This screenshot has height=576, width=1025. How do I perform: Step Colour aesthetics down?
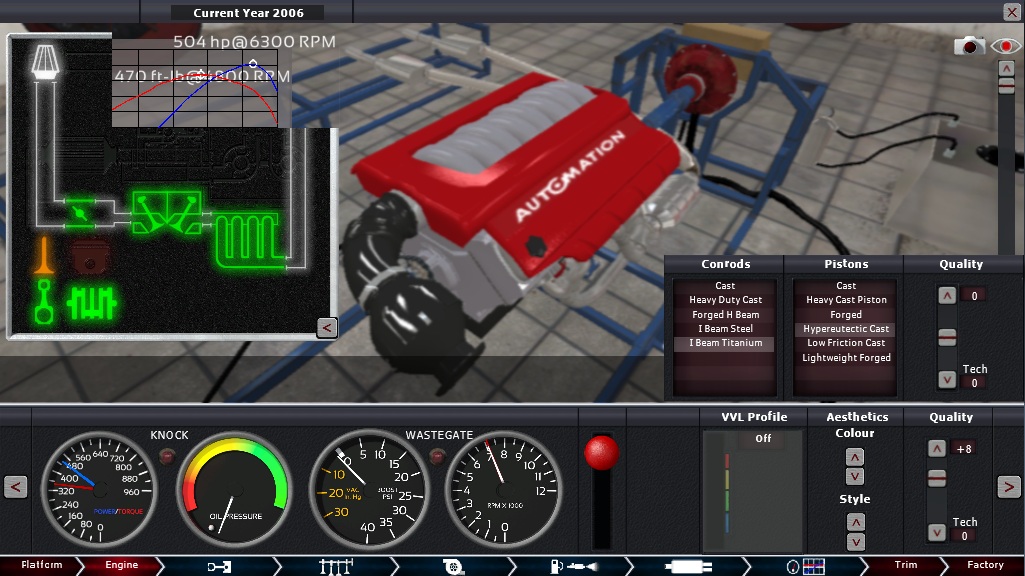pos(854,476)
